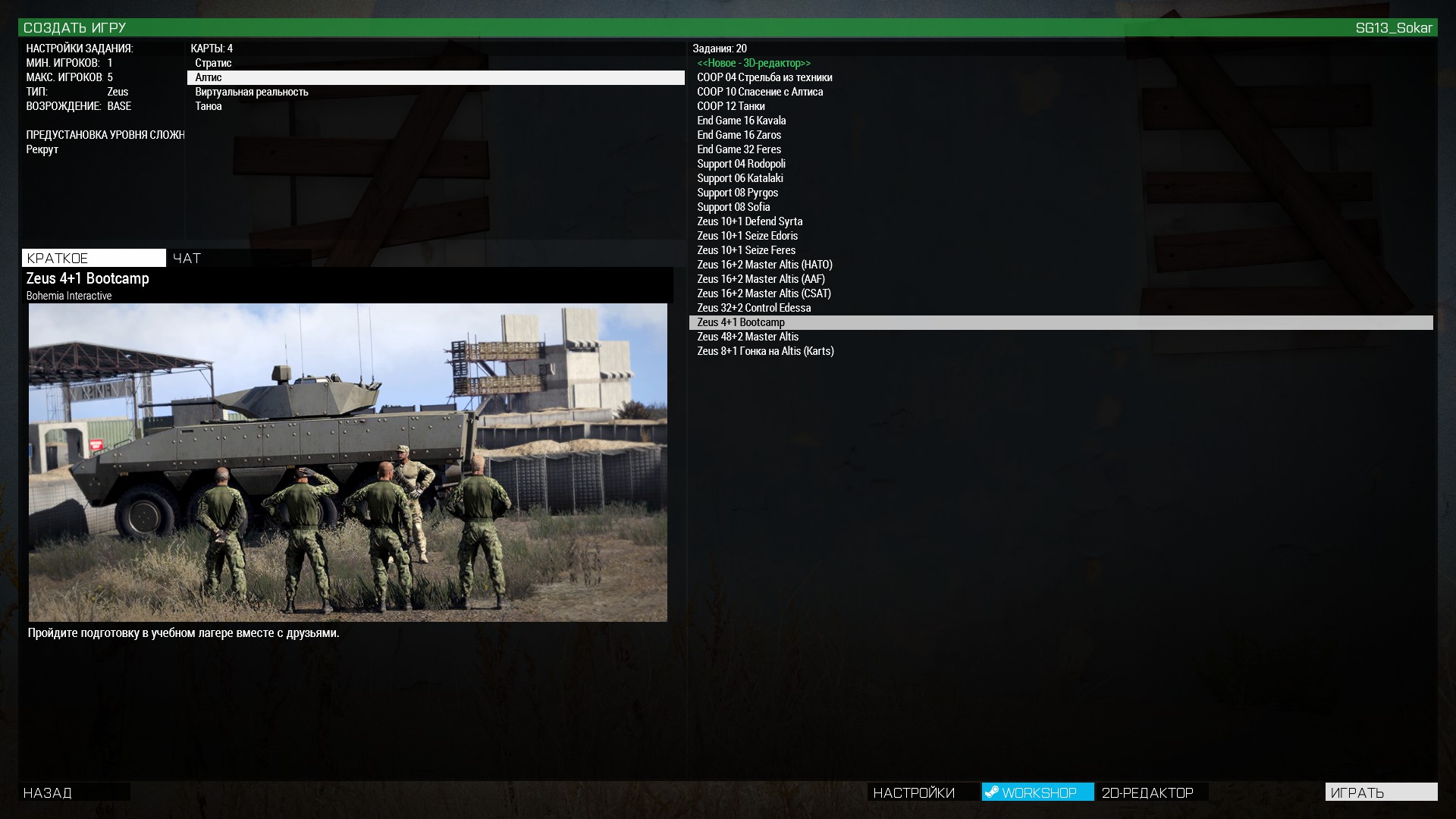Screen dimensions: 1456x819
Task: Click the Steam icon on the Workshop button
Action: click(991, 792)
